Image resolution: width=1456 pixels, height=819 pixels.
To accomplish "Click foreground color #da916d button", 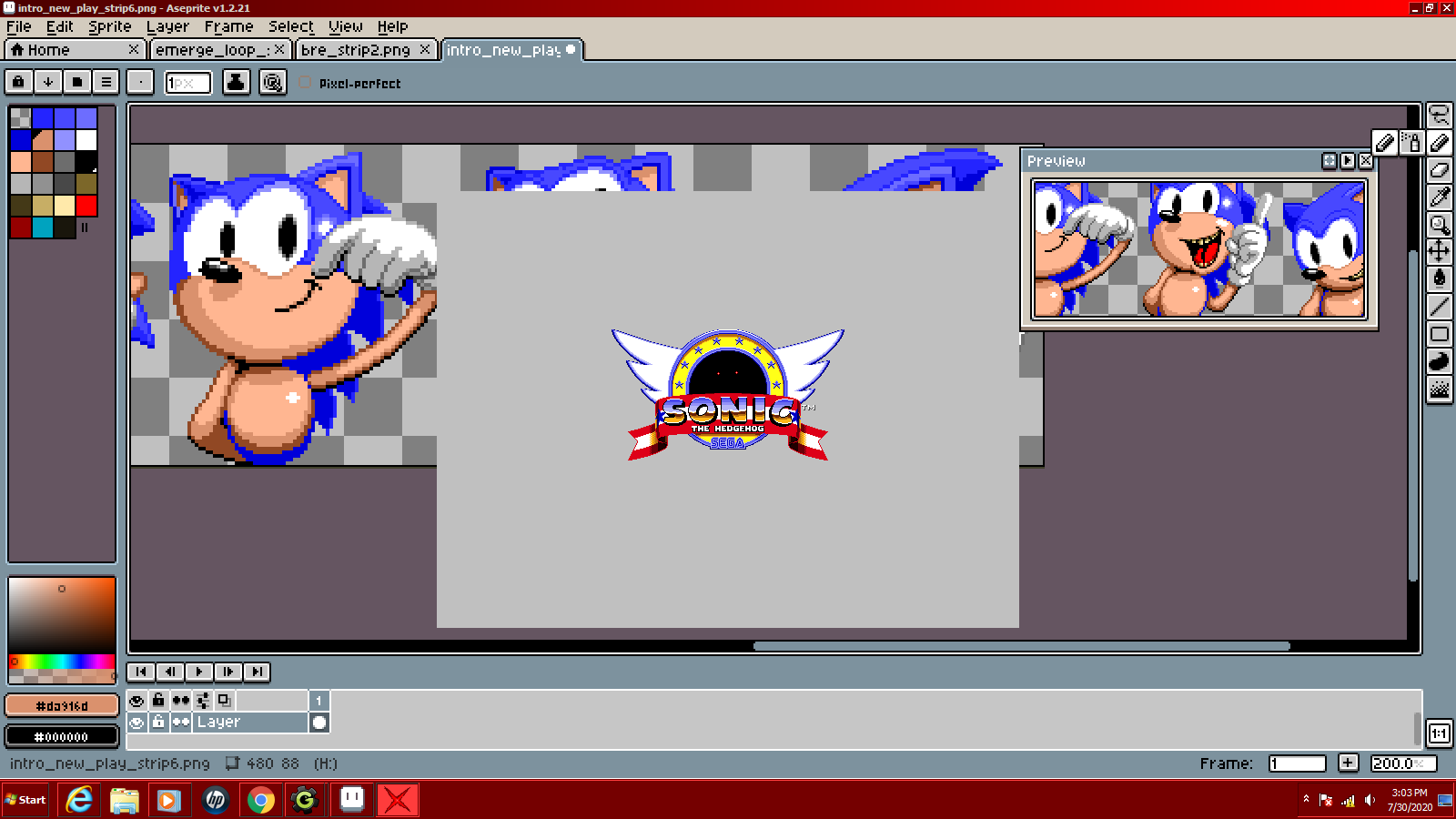I will pyautogui.click(x=62, y=705).
